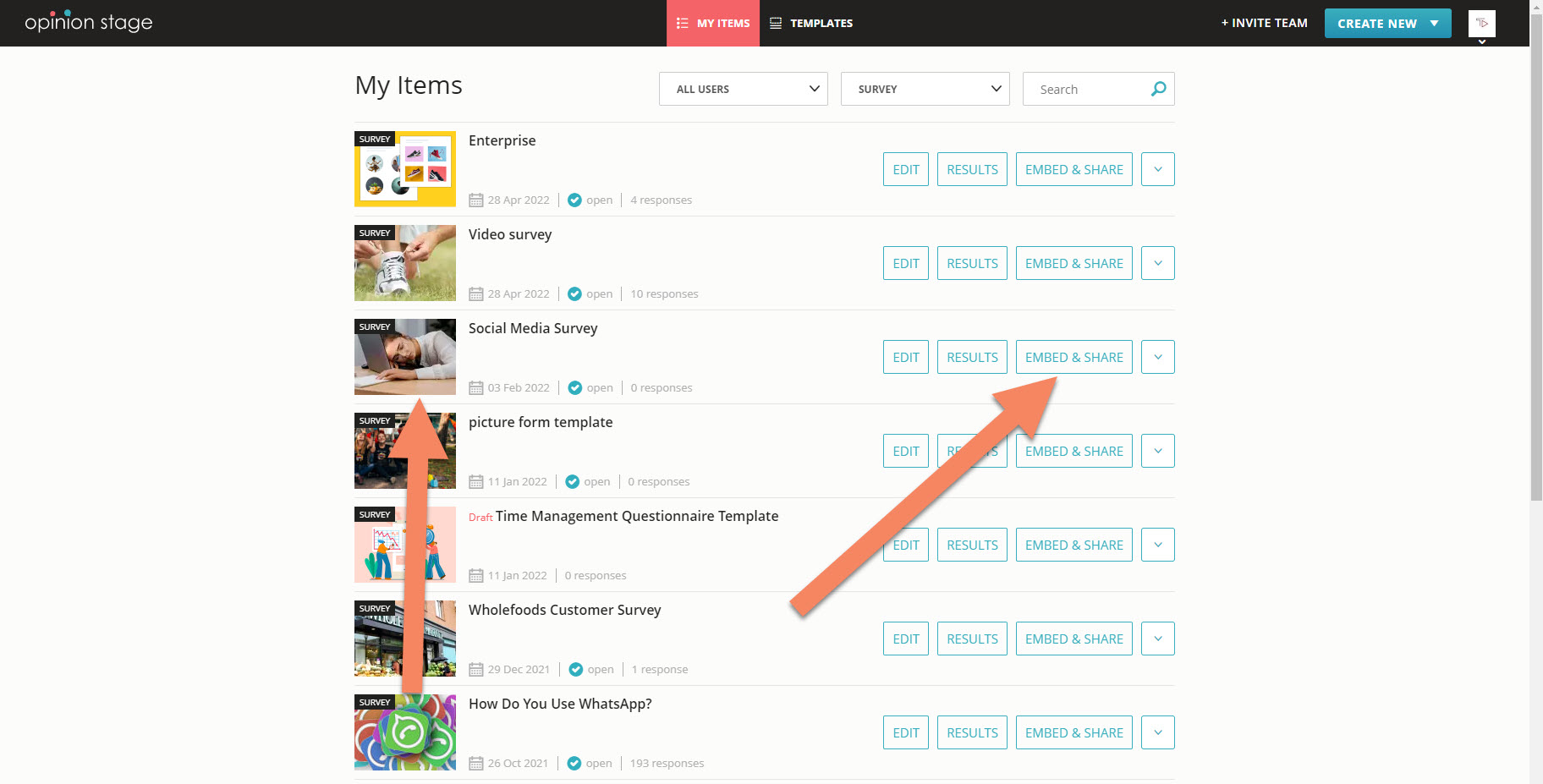
Task: Click the open status checkmark for WhatsApp survey
Action: coord(574,764)
